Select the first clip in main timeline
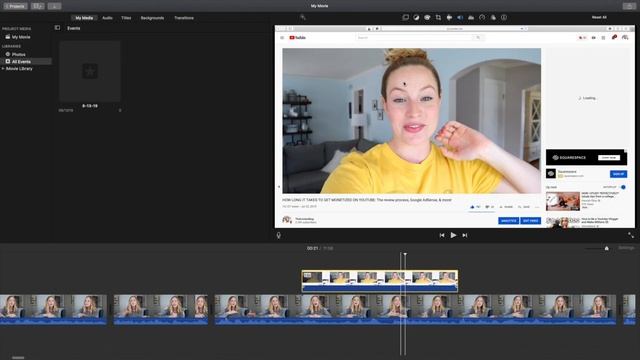640x360 pixels. (53, 310)
